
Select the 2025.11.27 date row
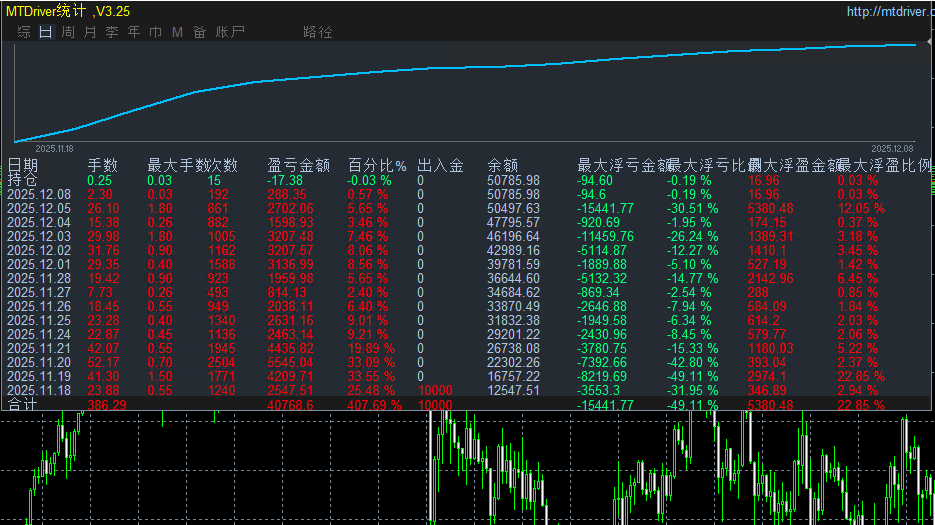coord(39,292)
